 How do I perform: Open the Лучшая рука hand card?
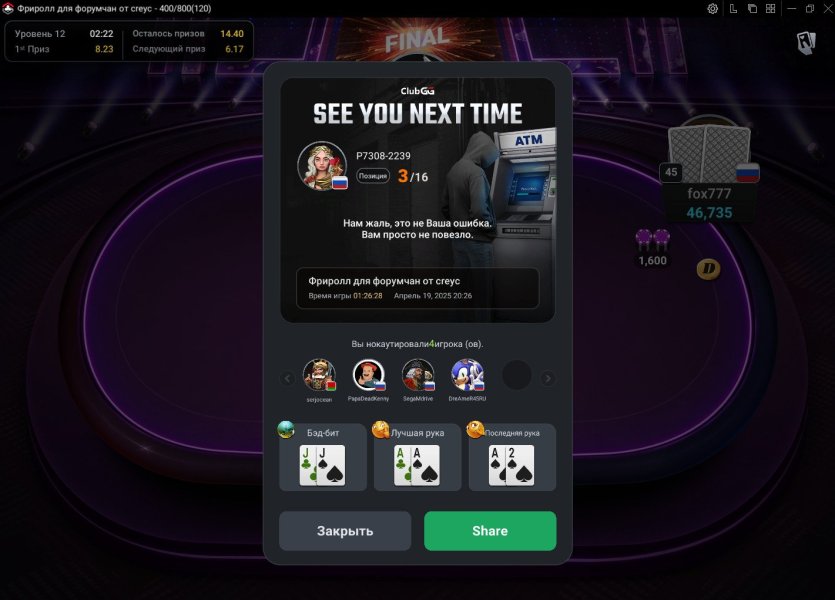click(x=418, y=457)
